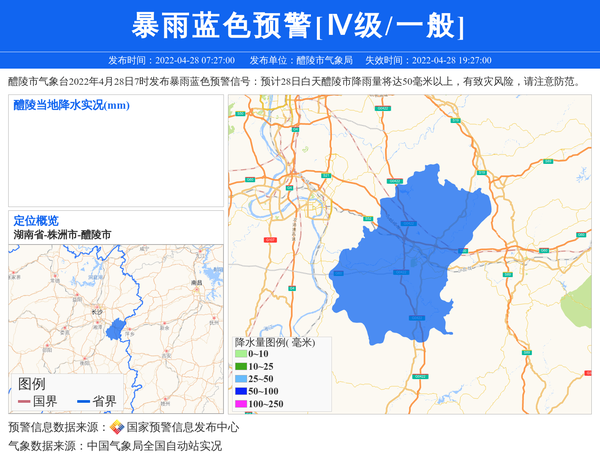Click the National Warning Center logo icon
The image size is (600, 471).
(117, 427)
